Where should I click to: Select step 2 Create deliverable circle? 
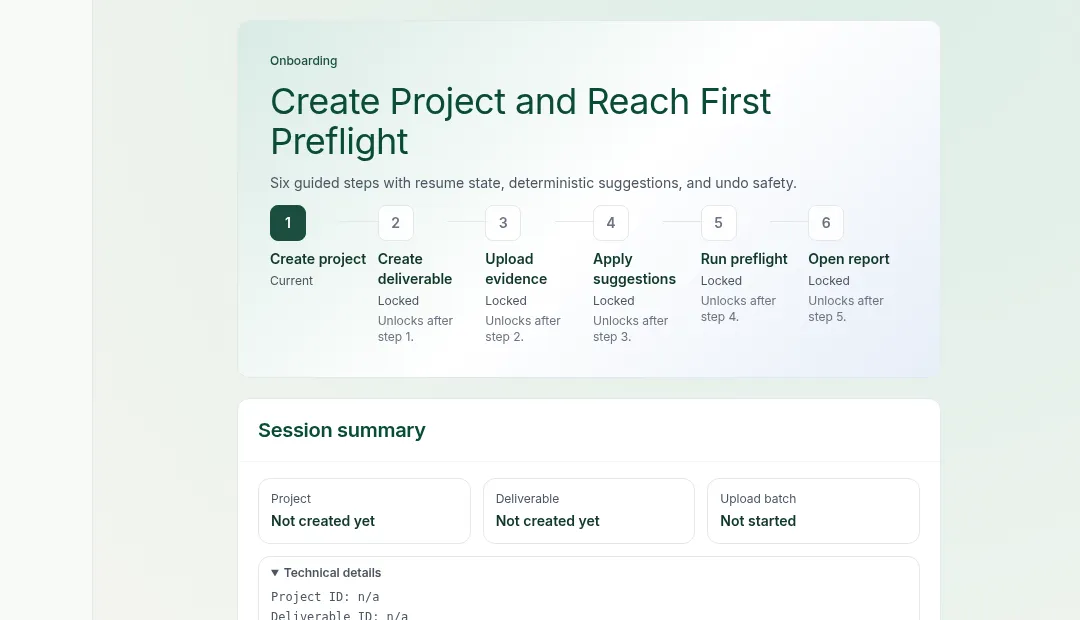pos(395,223)
